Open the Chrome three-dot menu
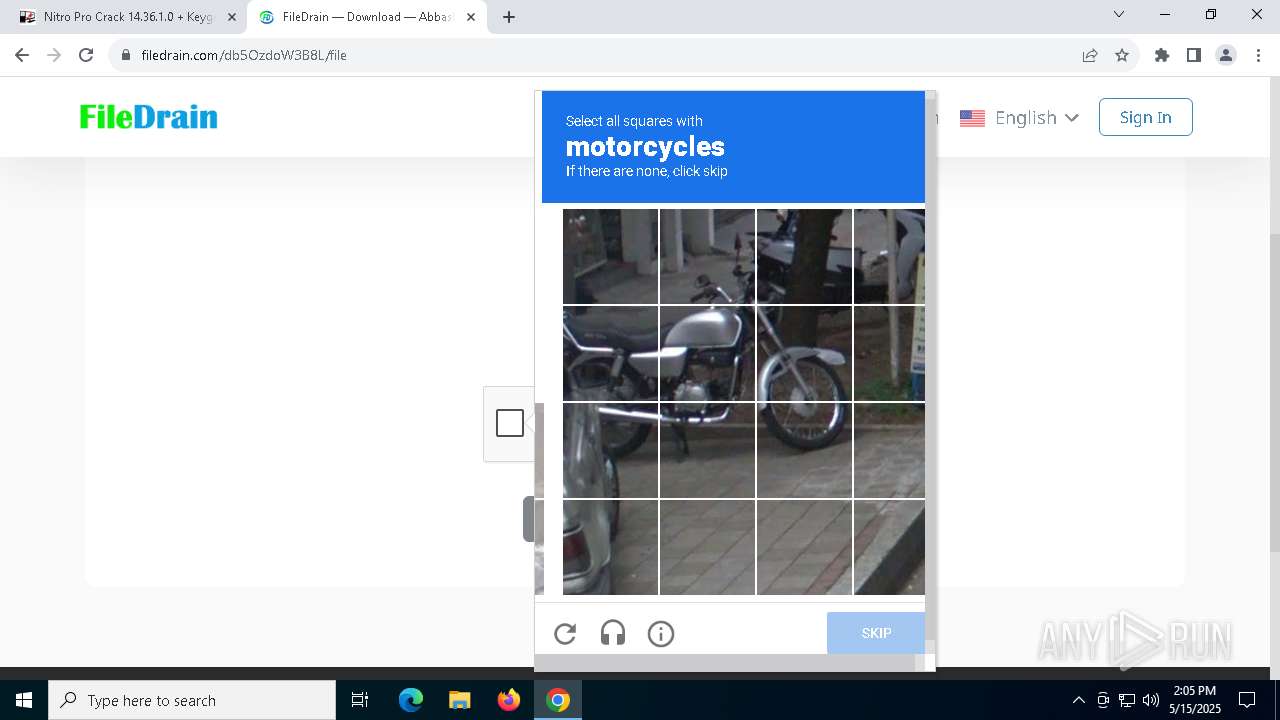Screen dimensions: 1280x720 coord(1258,55)
